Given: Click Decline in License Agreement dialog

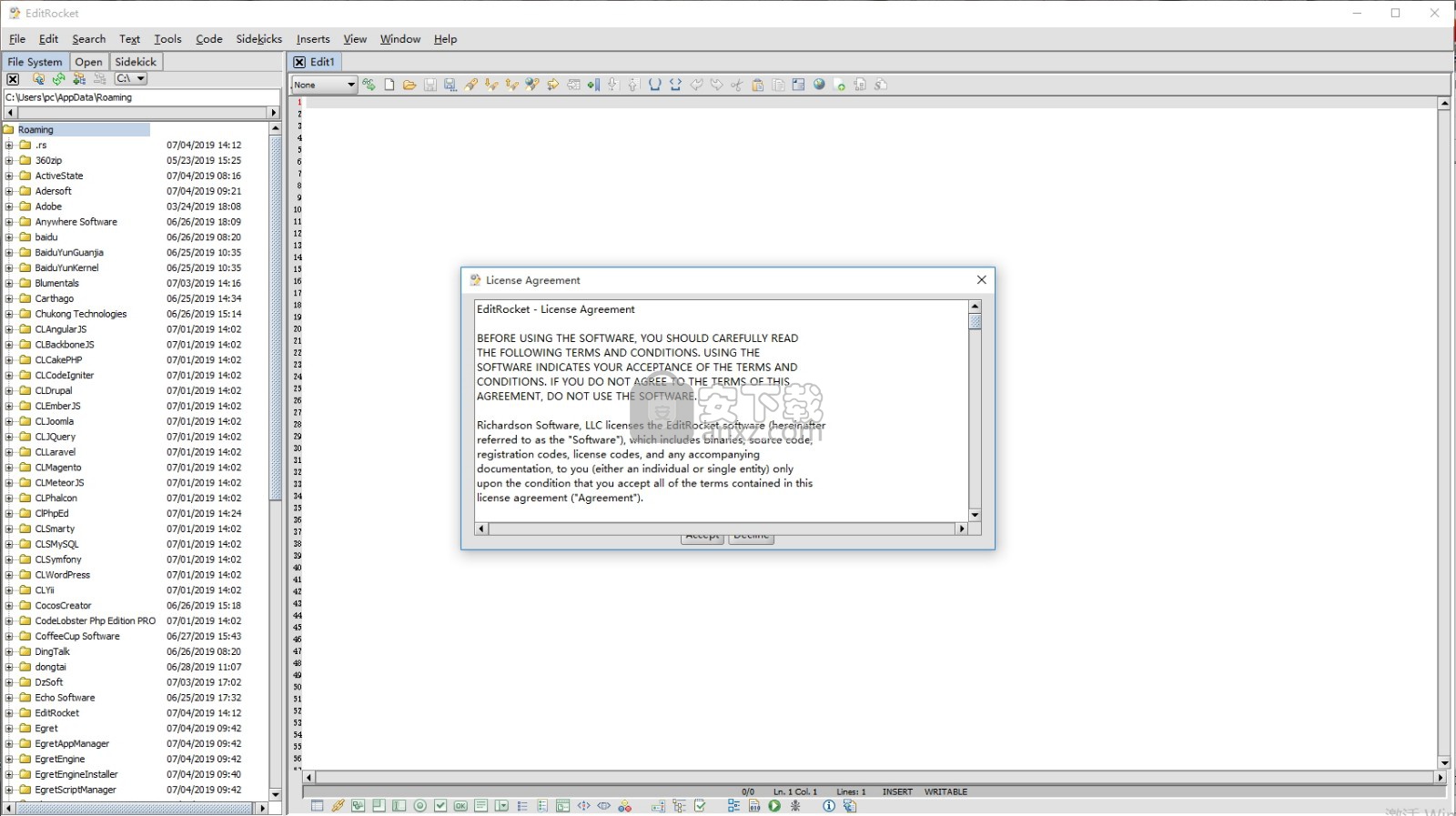Looking at the screenshot, I should click(x=752, y=537).
